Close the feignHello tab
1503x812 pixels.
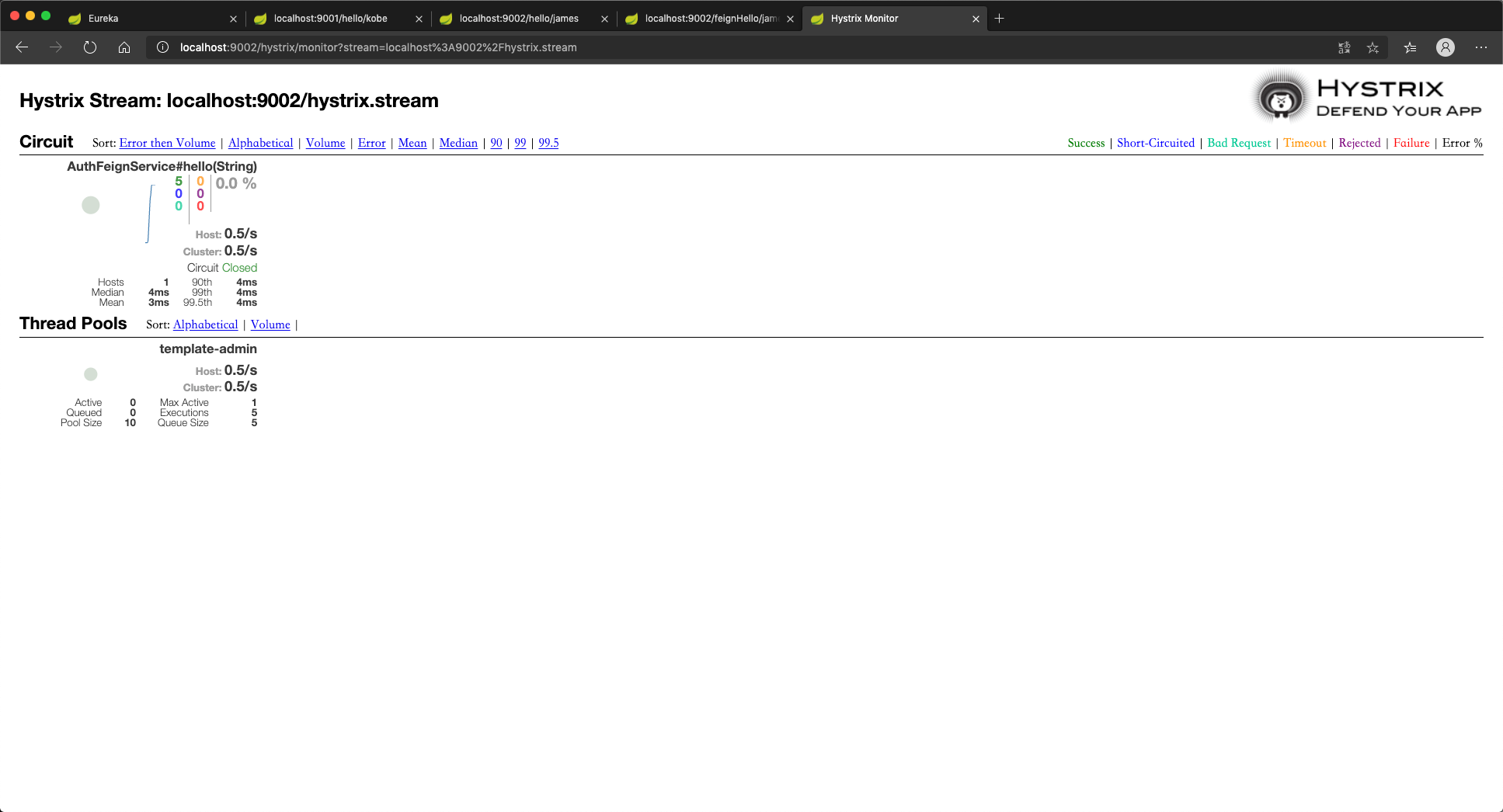tap(790, 19)
